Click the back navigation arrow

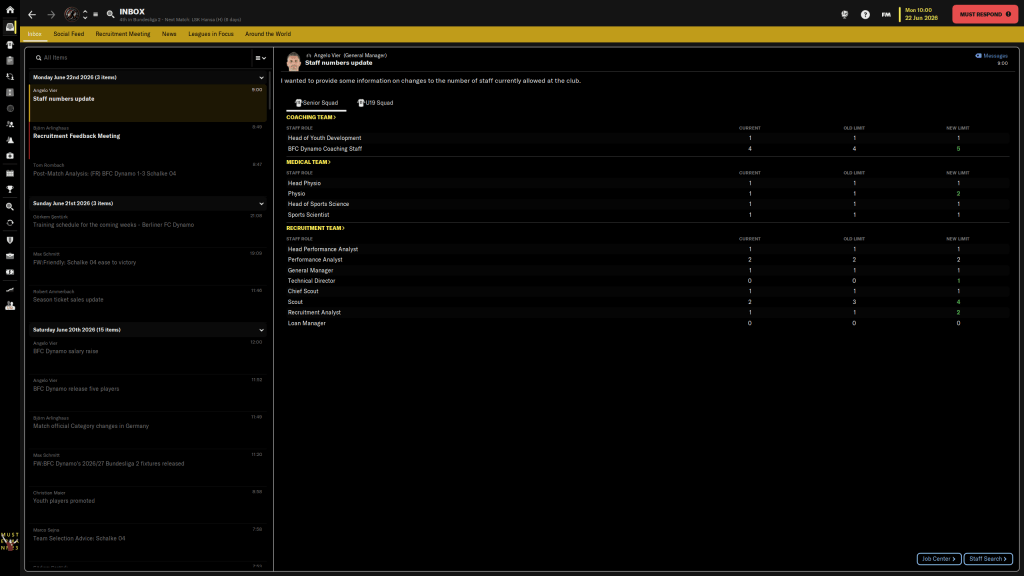pos(32,14)
